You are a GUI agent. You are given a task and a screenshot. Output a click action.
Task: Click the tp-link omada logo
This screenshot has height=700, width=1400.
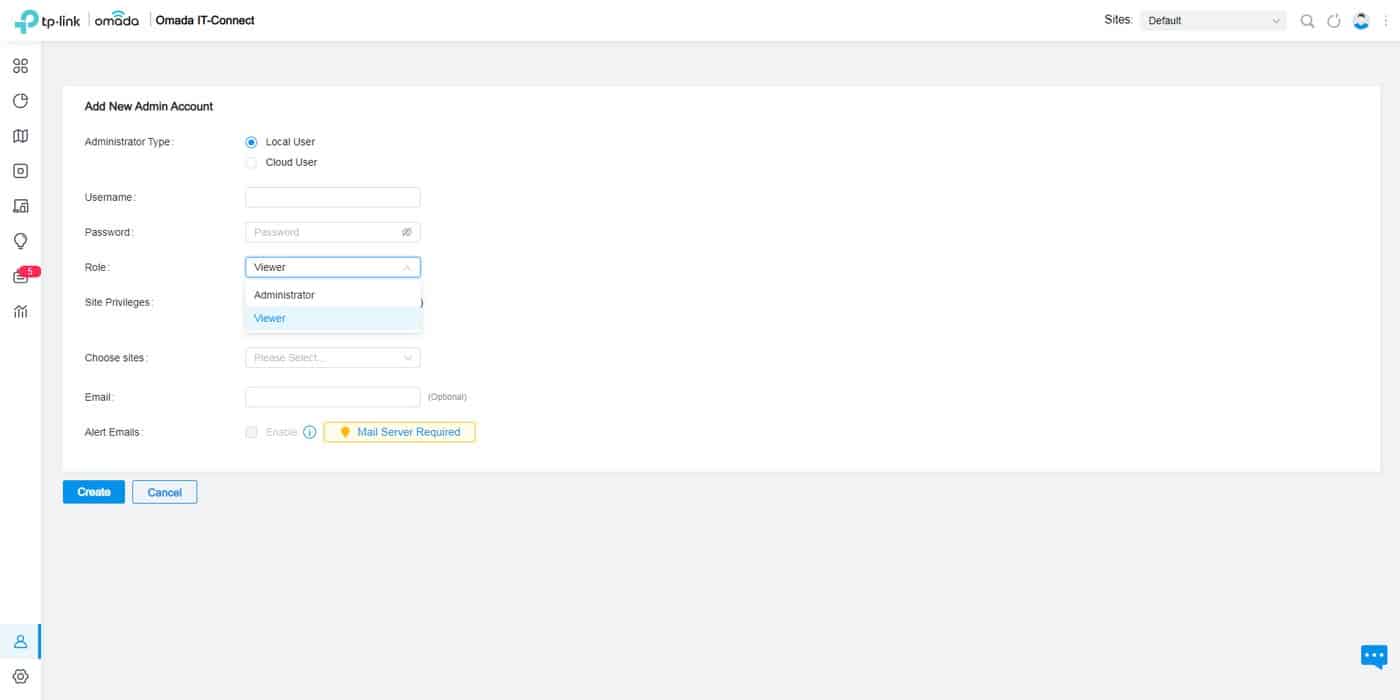pyautogui.click(x=76, y=20)
